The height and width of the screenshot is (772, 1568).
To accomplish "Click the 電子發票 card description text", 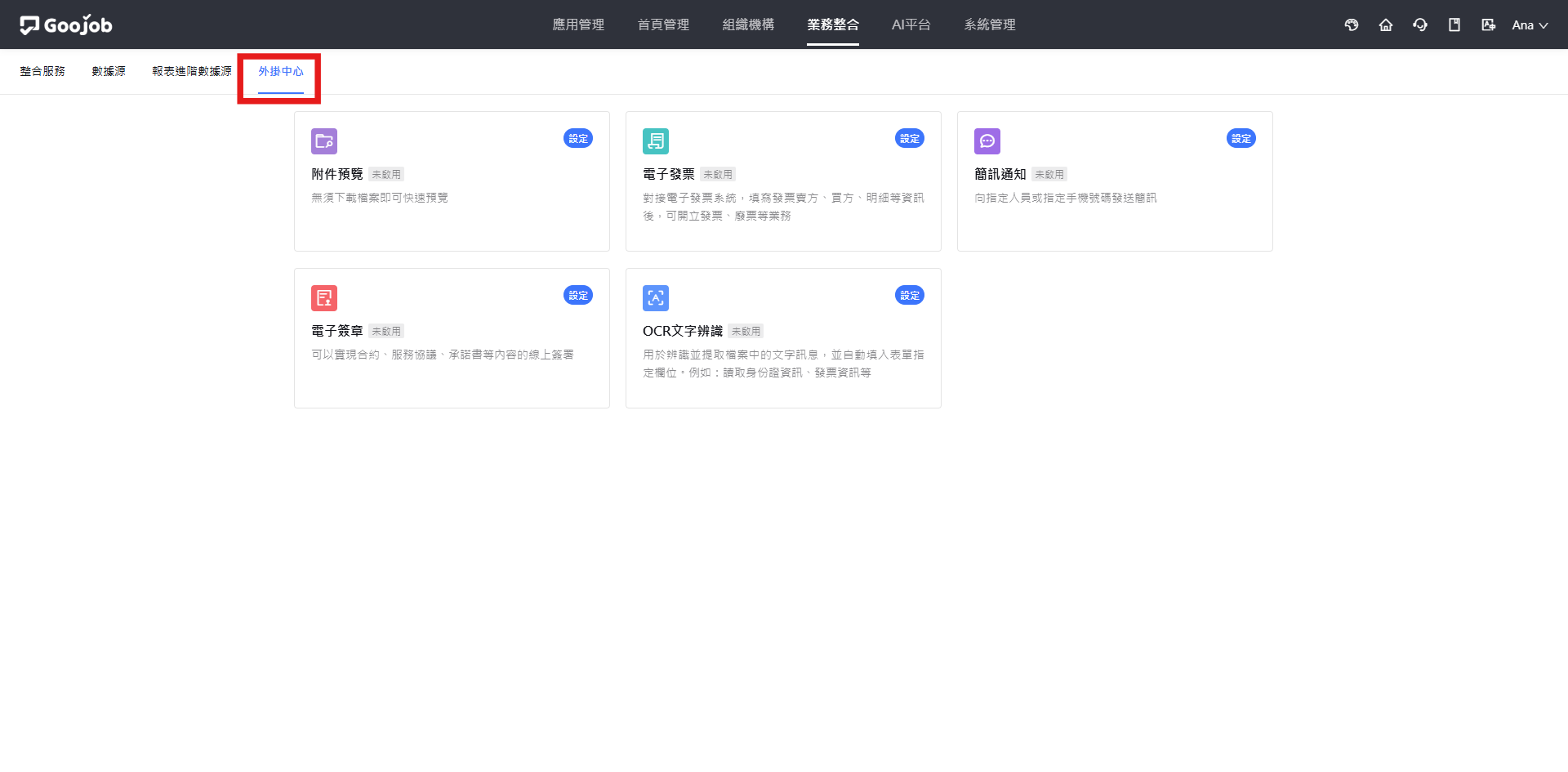I will [783, 207].
